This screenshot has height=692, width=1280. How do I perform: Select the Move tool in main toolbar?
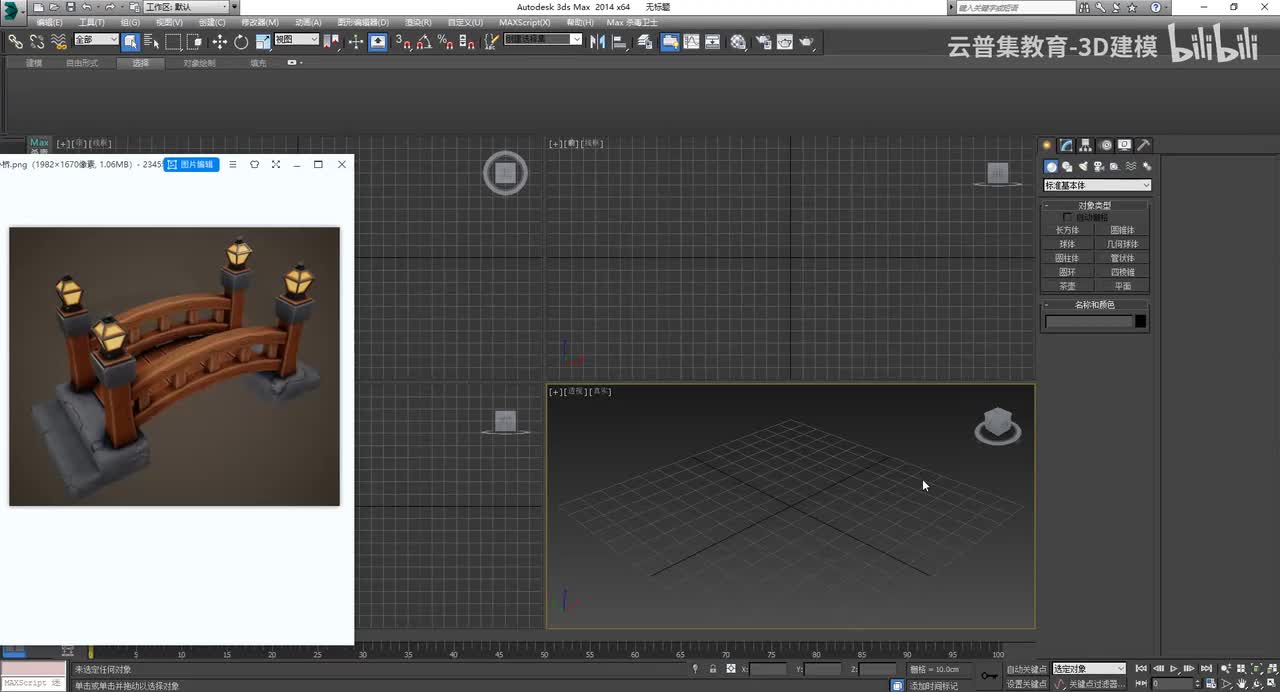pyautogui.click(x=219, y=42)
